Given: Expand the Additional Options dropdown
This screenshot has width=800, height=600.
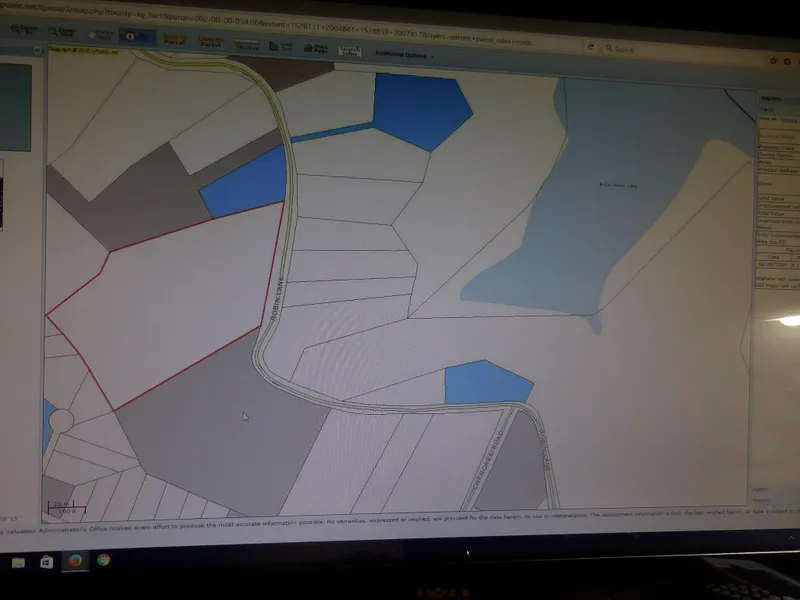Looking at the screenshot, I should click(x=405, y=53).
